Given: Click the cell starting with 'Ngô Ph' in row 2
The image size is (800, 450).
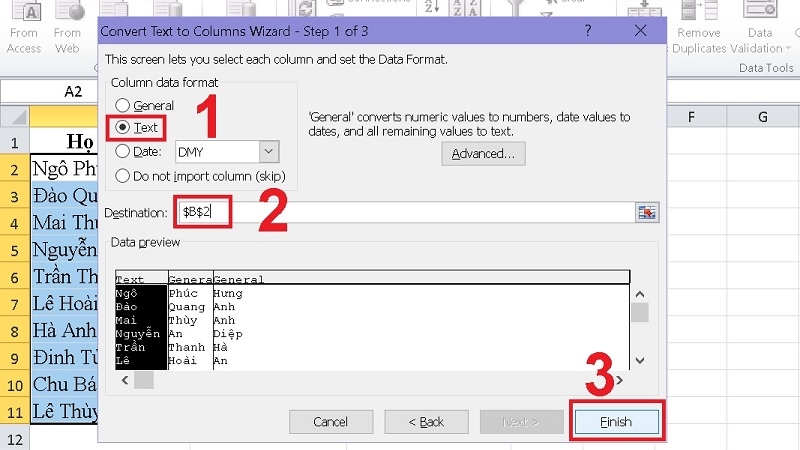Looking at the screenshot, I should pyautogui.click(x=64, y=169).
